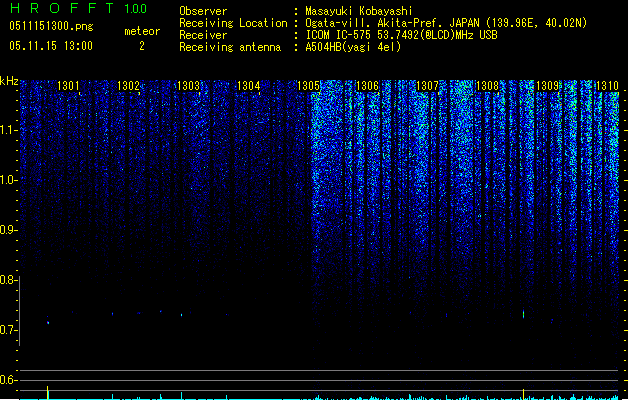
Task: Click the 1309 time marker
Action: tap(548, 86)
